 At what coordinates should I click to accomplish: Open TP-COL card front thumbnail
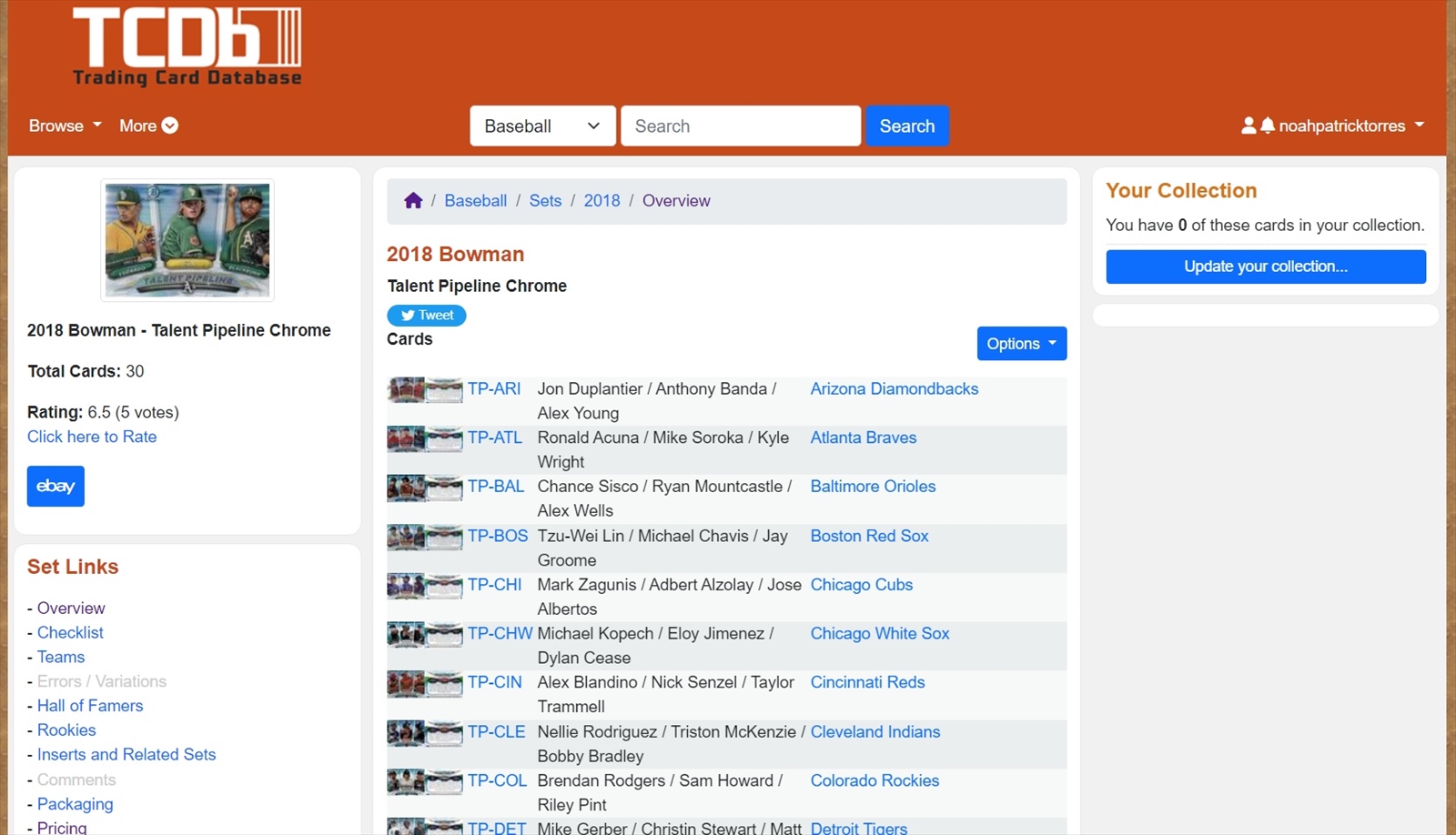406,782
